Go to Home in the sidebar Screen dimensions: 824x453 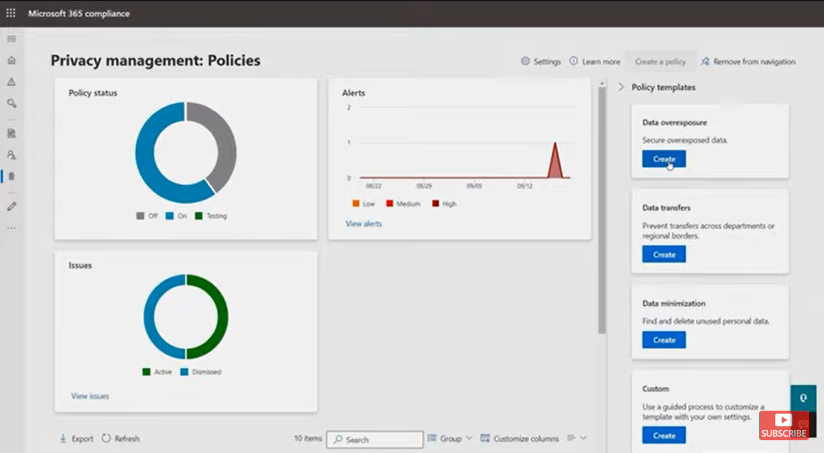pyautogui.click(x=12, y=60)
